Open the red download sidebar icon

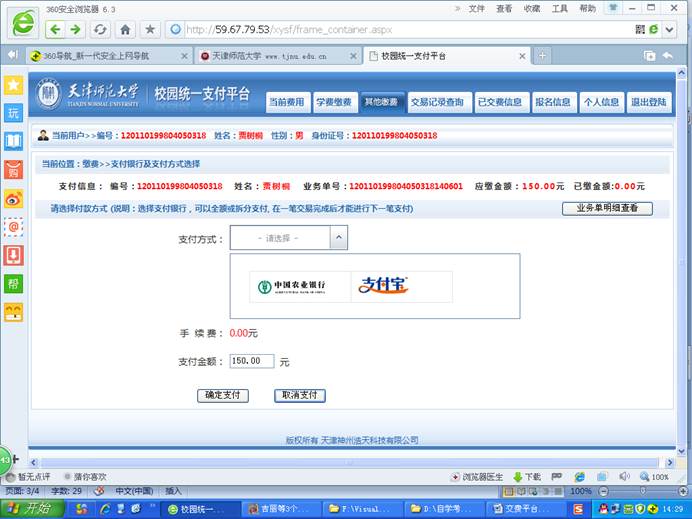click(13, 255)
